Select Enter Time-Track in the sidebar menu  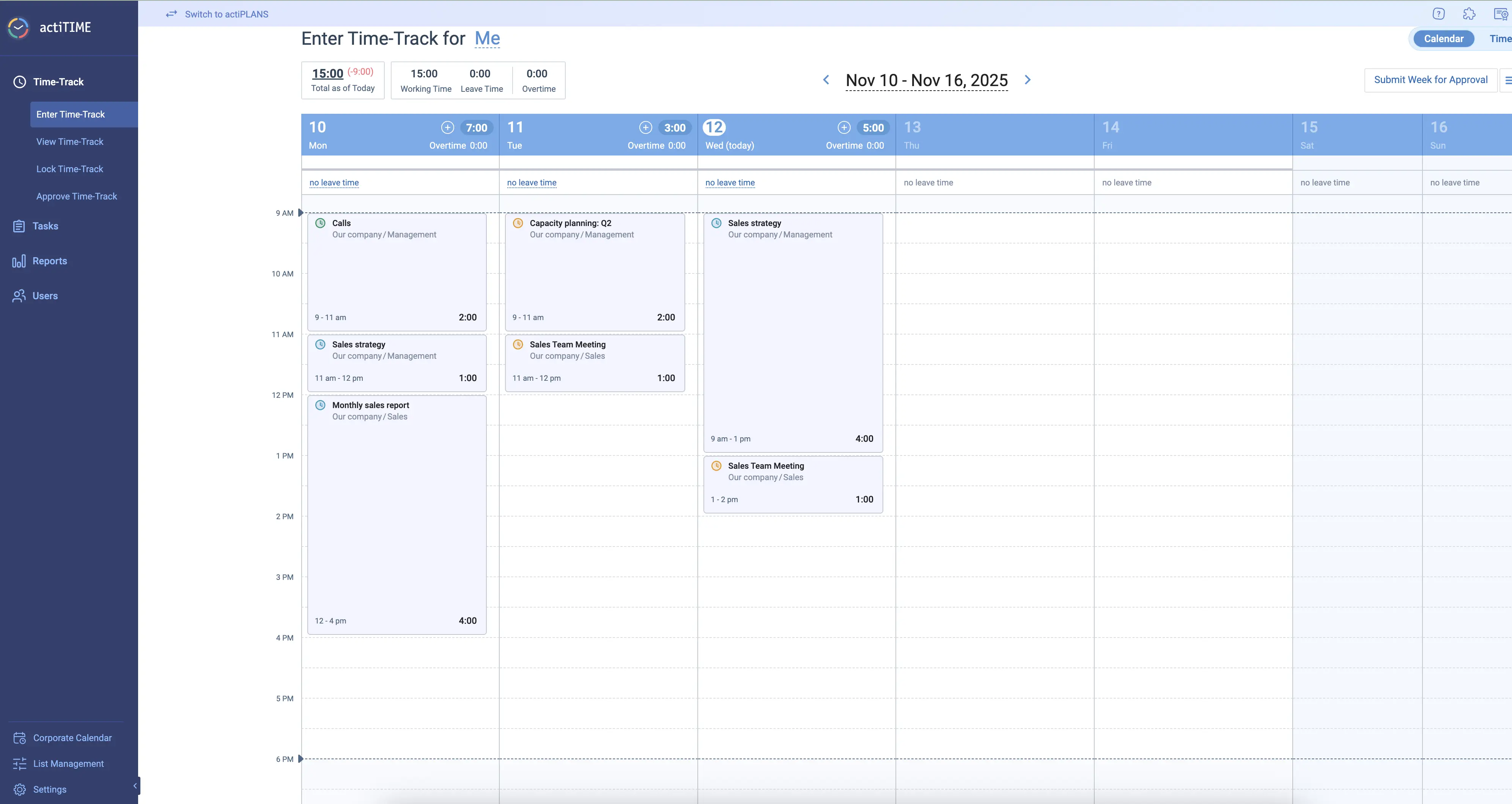tap(71, 114)
